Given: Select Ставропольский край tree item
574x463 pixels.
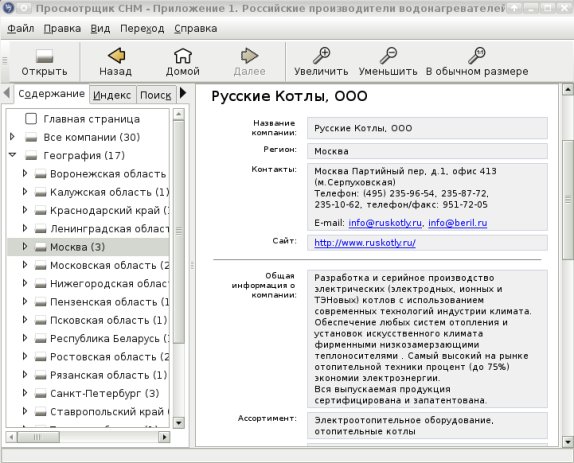Looking at the screenshot, I should [x=109, y=412].
